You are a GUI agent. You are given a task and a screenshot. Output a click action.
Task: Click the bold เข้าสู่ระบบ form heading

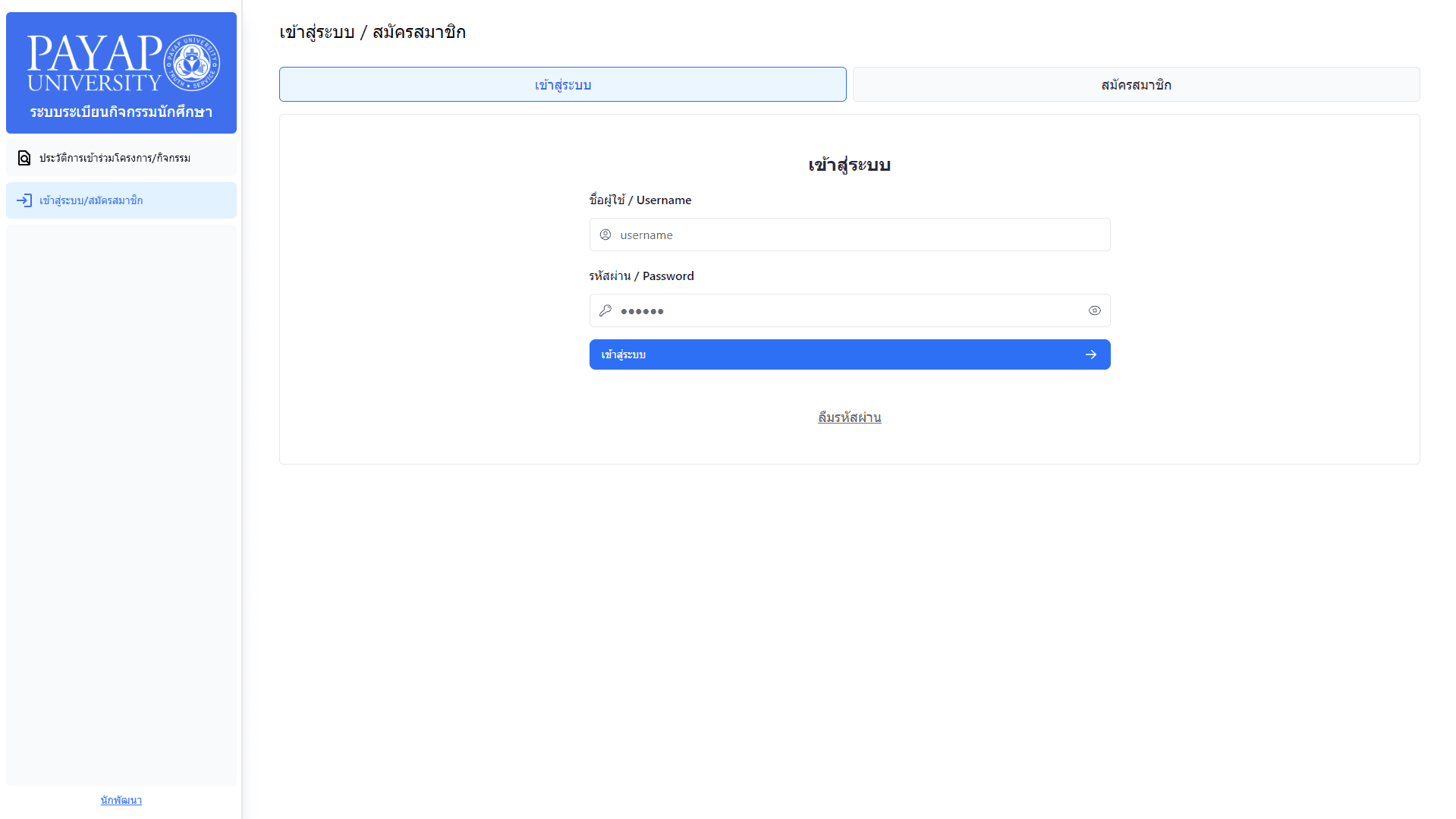[x=850, y=165]
